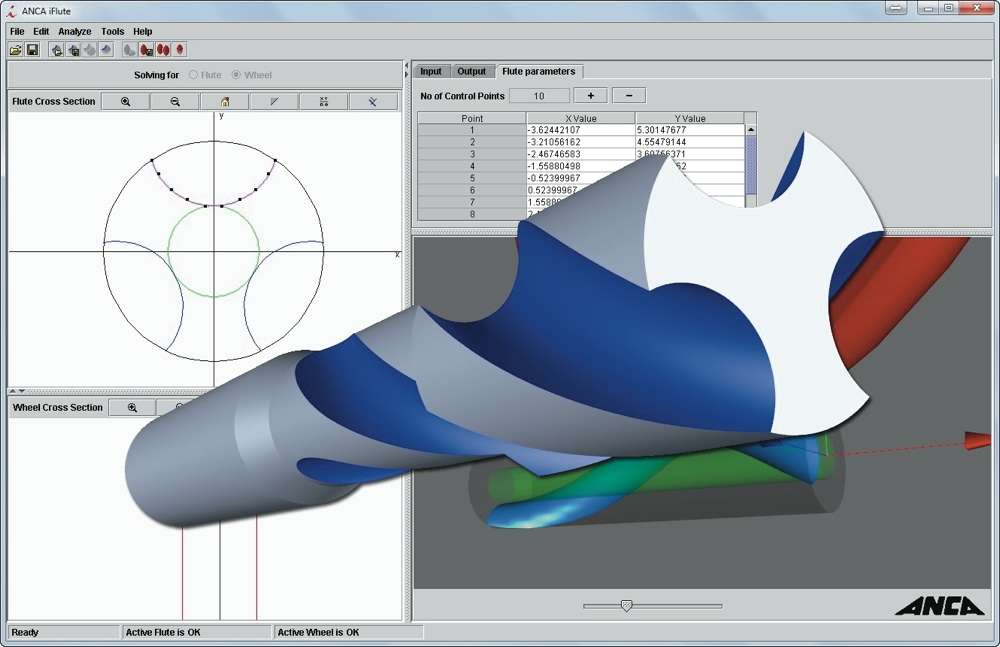Viewport: 1000px width, 647px height.
Task: Click the double red wheels toolbar icon
Action: point(163,50)
